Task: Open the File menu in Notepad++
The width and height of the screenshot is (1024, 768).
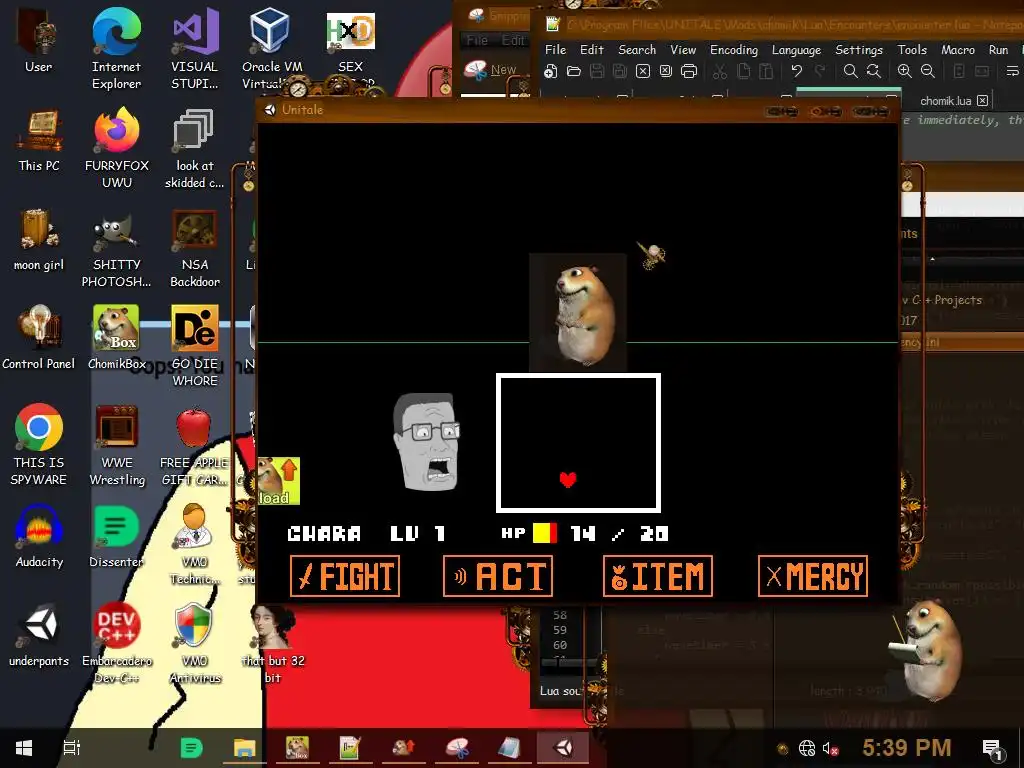Action: click(555, 50)
